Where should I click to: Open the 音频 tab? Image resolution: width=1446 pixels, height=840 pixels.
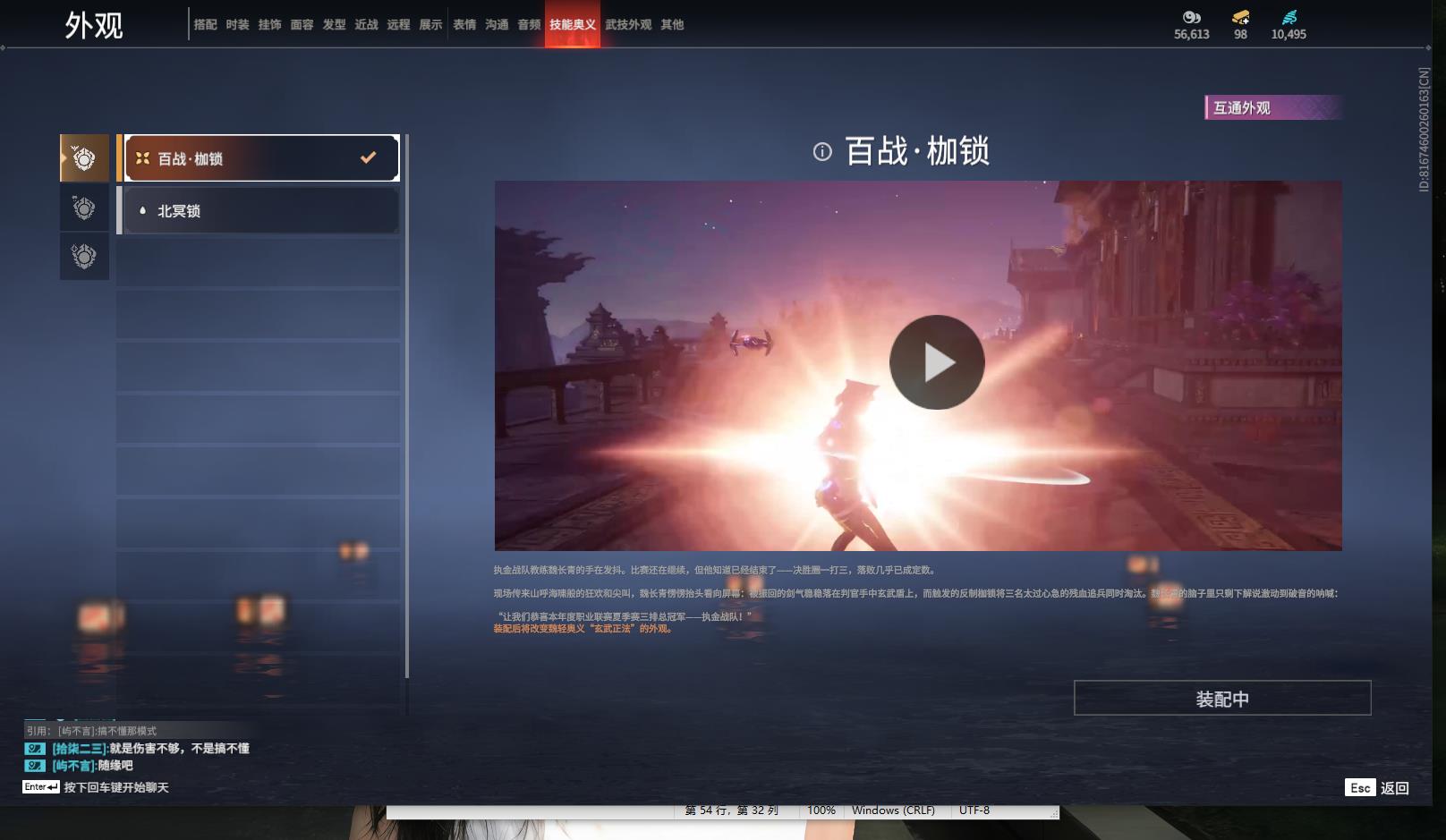[x=529, y=24]
